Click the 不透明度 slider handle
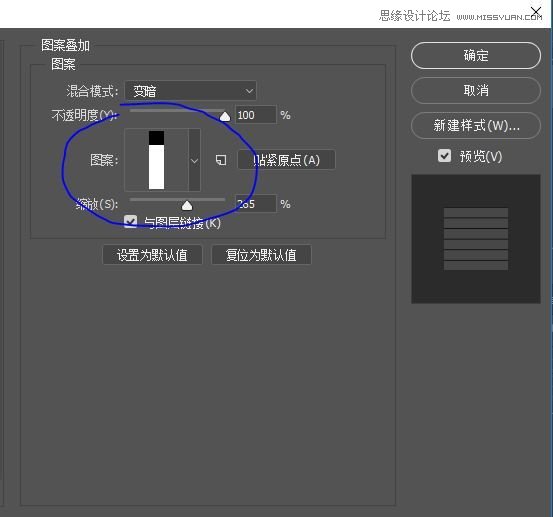 click(225, 116)
